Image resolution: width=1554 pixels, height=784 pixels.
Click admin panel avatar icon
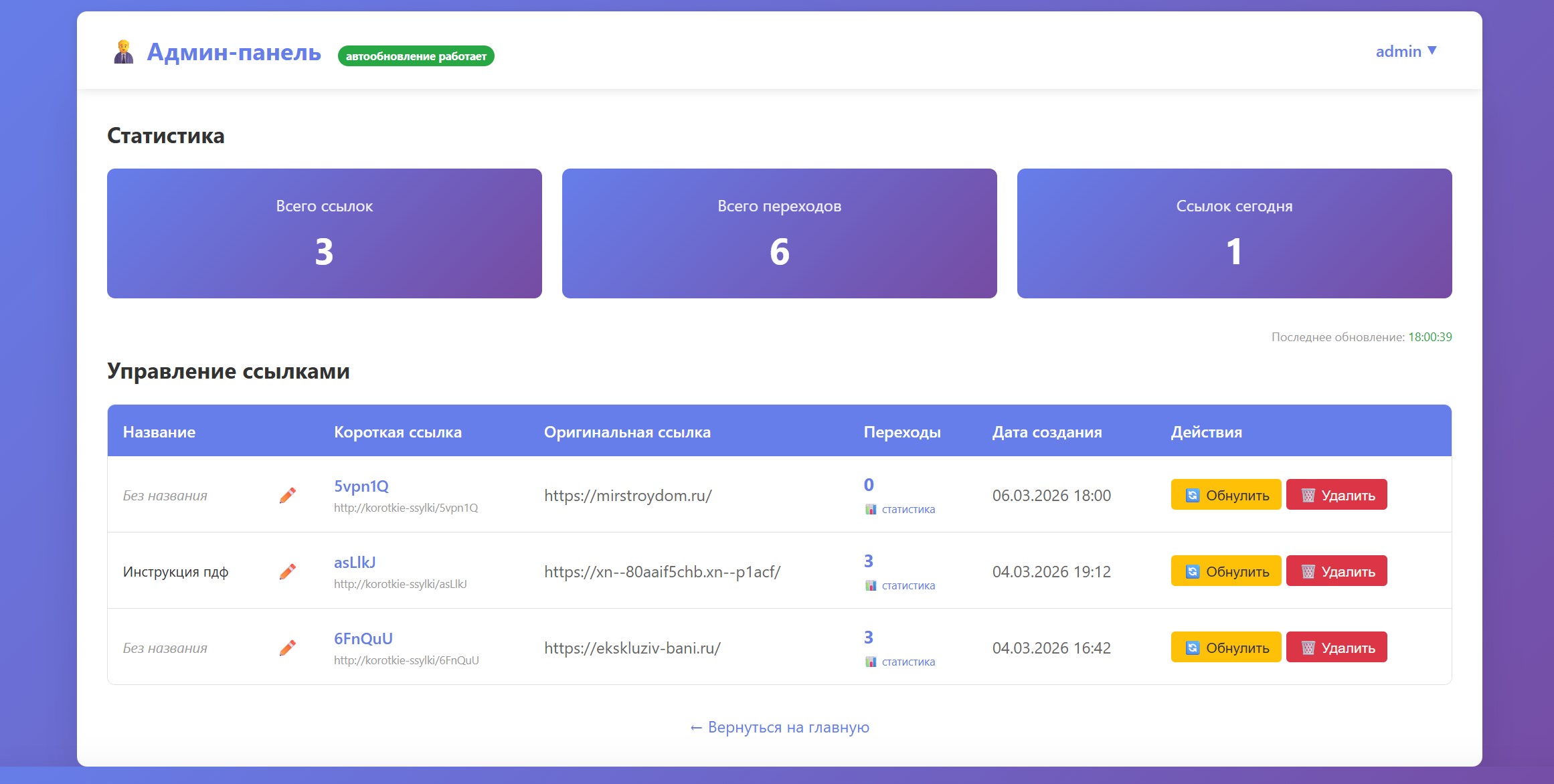coord(123,52)
